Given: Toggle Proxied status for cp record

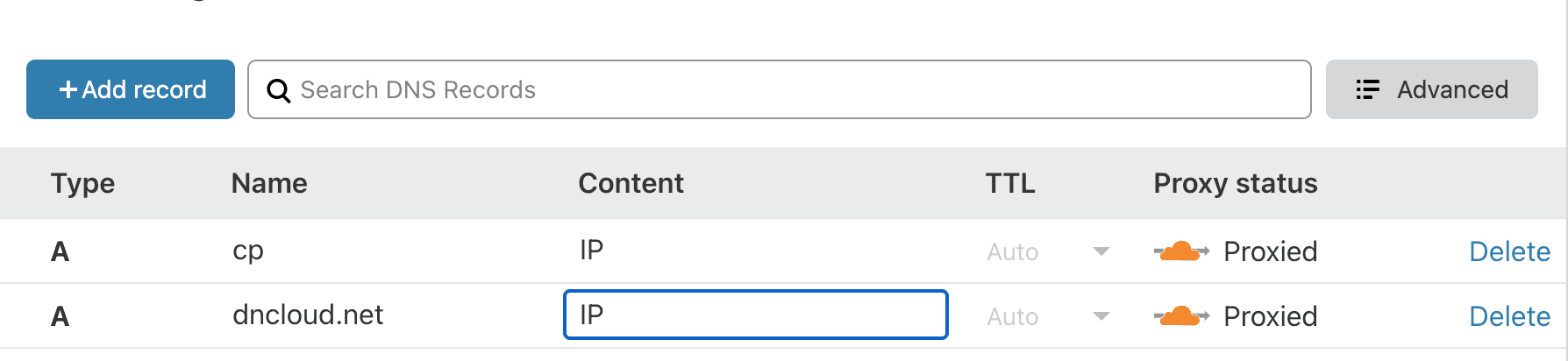Looking at the screenshot, I should (x=1270, y=251).
